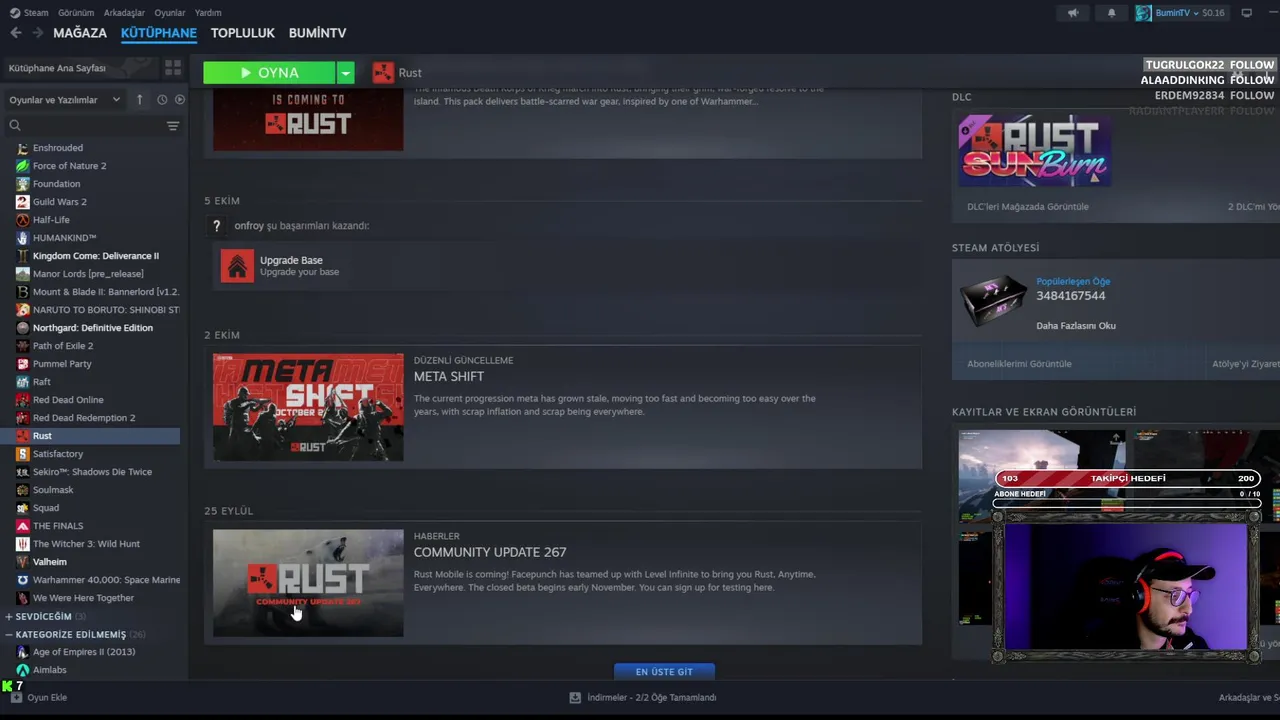Open BuminTV profile avatar
Image resolution: width=1280 pixels, height=720 pixels.
[x=1143, y=13]
